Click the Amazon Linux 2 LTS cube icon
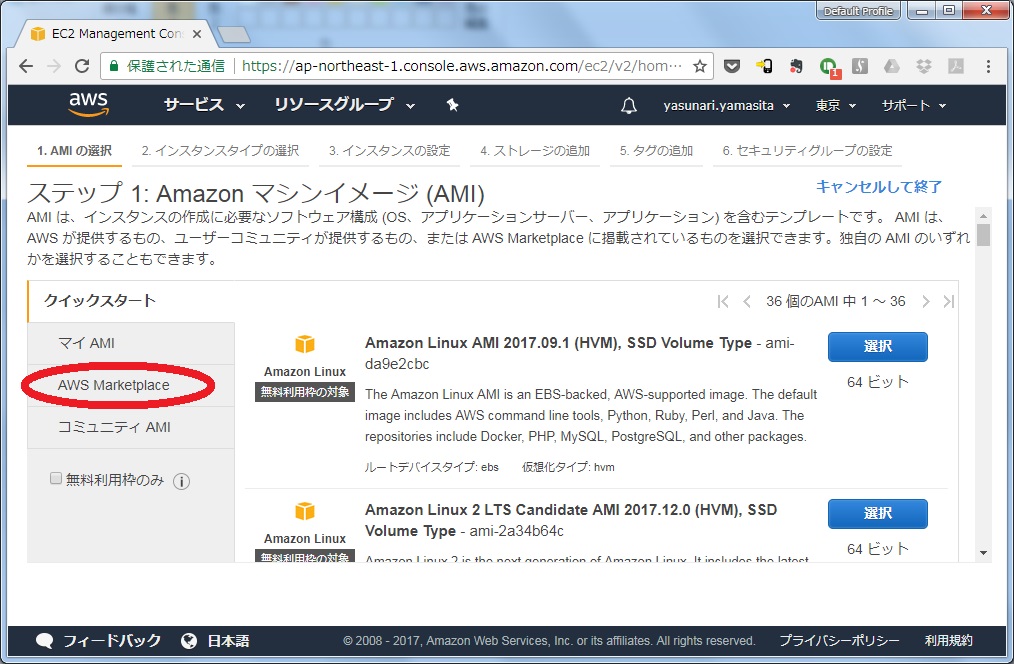Image resolution: width=1014 pixels, height=664 pixels. 305,511
